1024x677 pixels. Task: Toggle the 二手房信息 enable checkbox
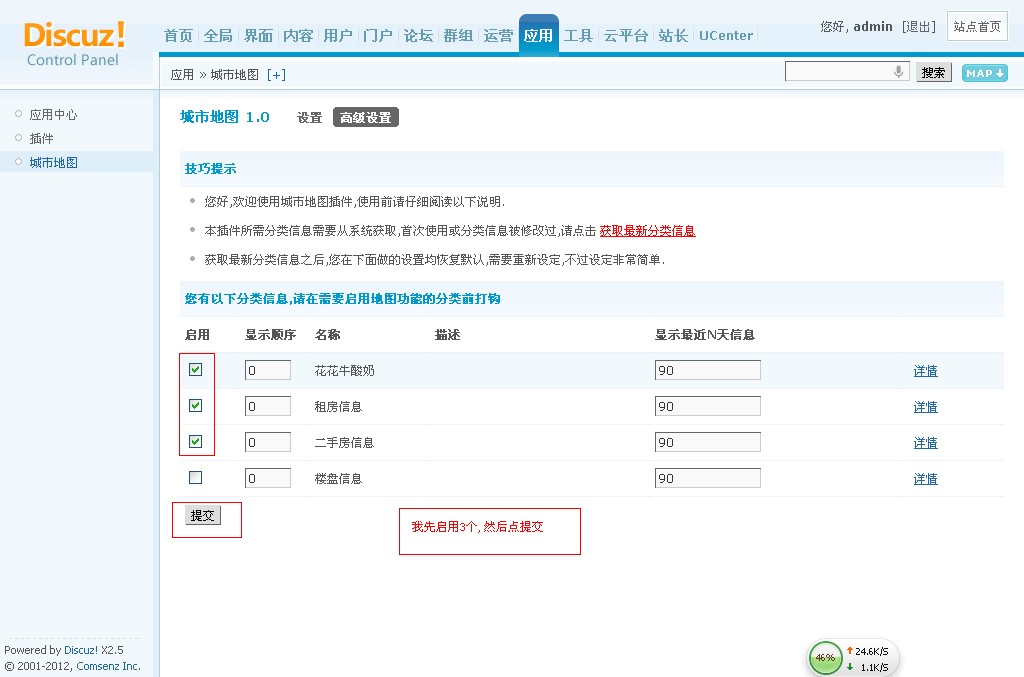pyautogui.click(x=196, y=442)
